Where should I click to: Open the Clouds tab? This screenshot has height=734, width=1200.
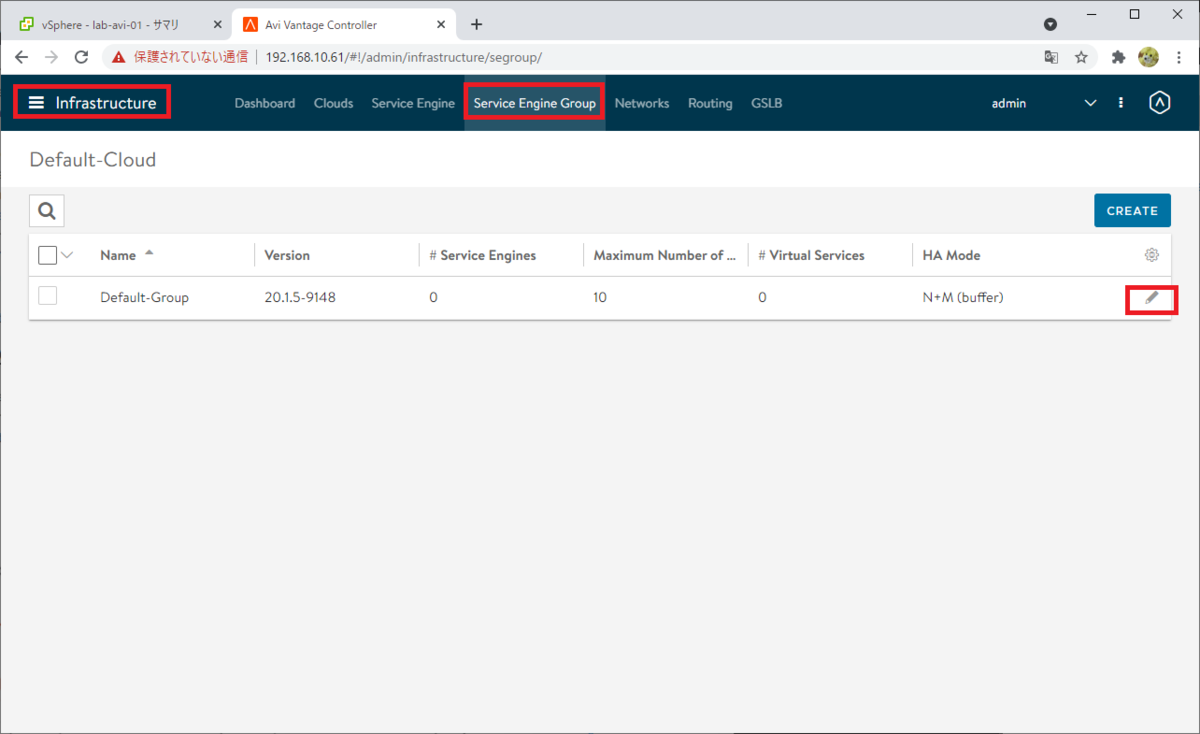tap(333, 103)
